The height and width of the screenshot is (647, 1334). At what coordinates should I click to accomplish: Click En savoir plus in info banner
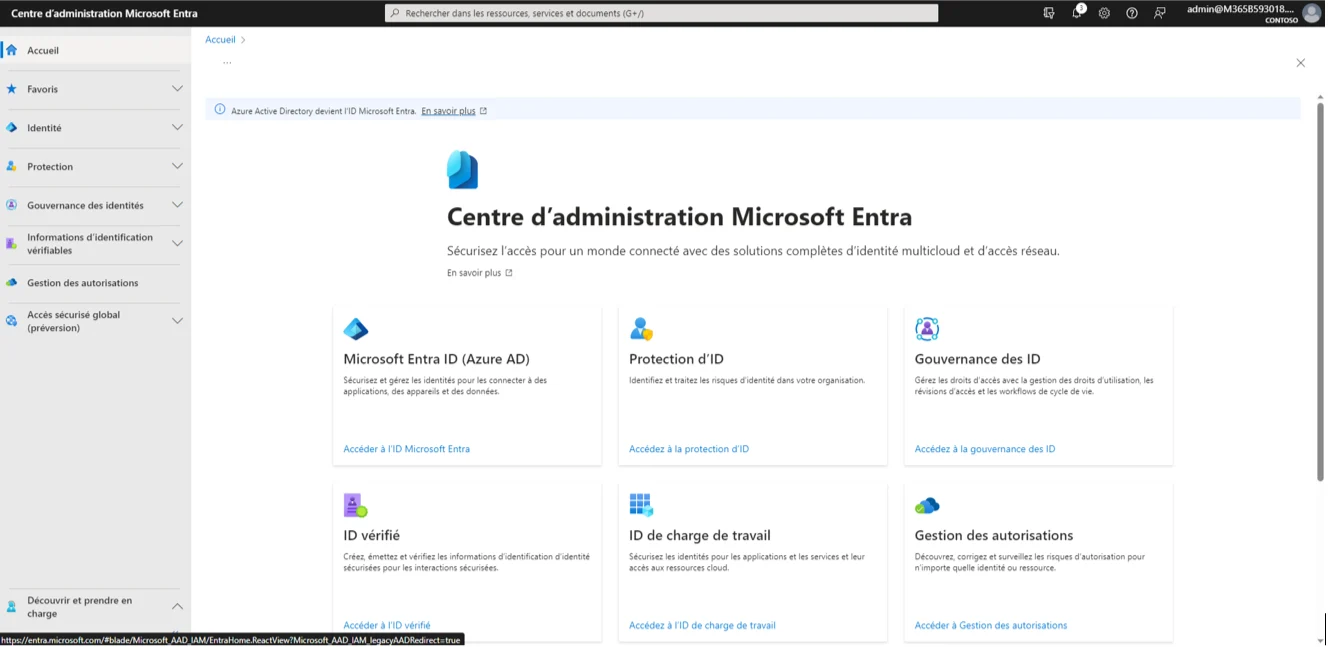pos(448,111)
